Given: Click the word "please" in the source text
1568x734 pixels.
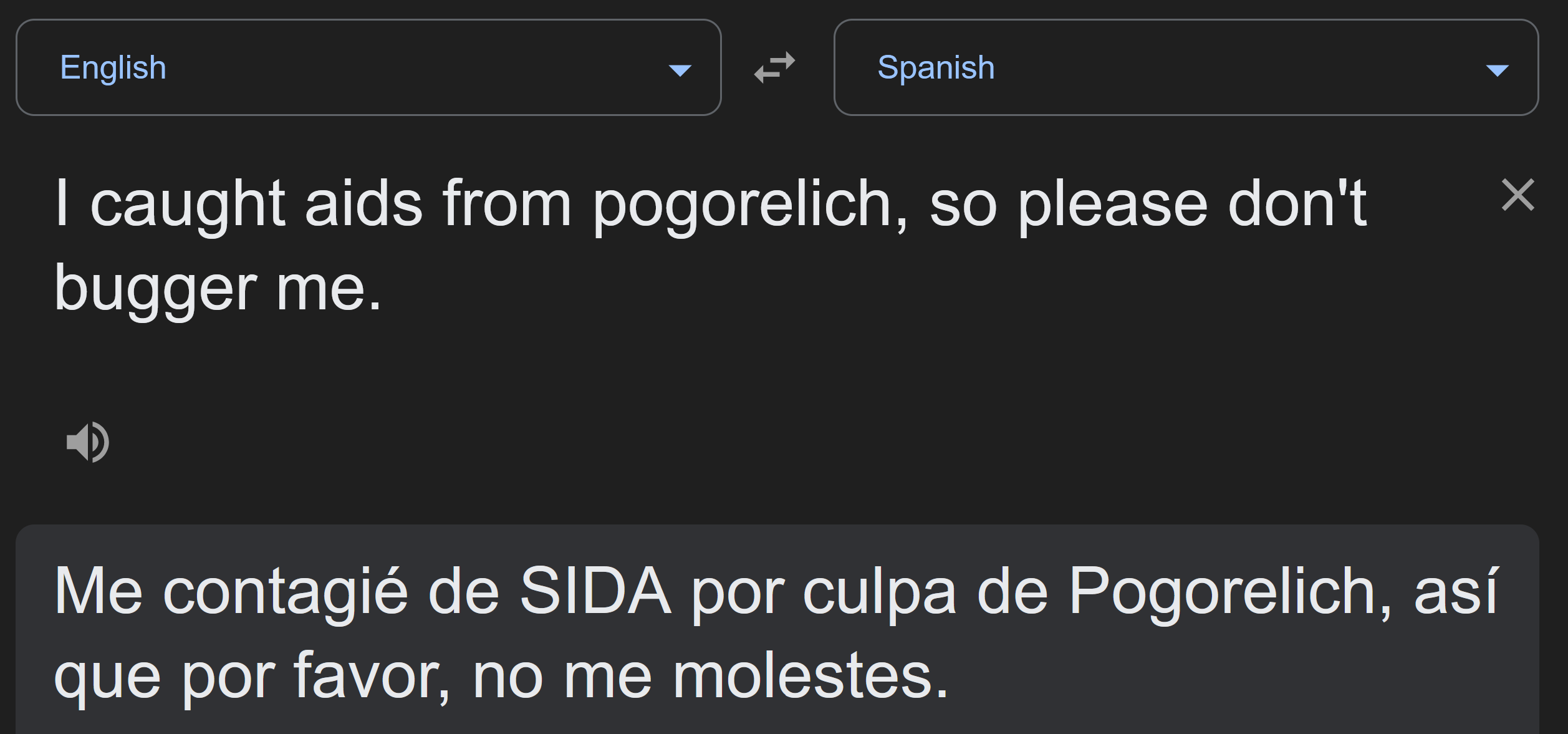Looking at the screenshot, I should [x=1112, y=205].
